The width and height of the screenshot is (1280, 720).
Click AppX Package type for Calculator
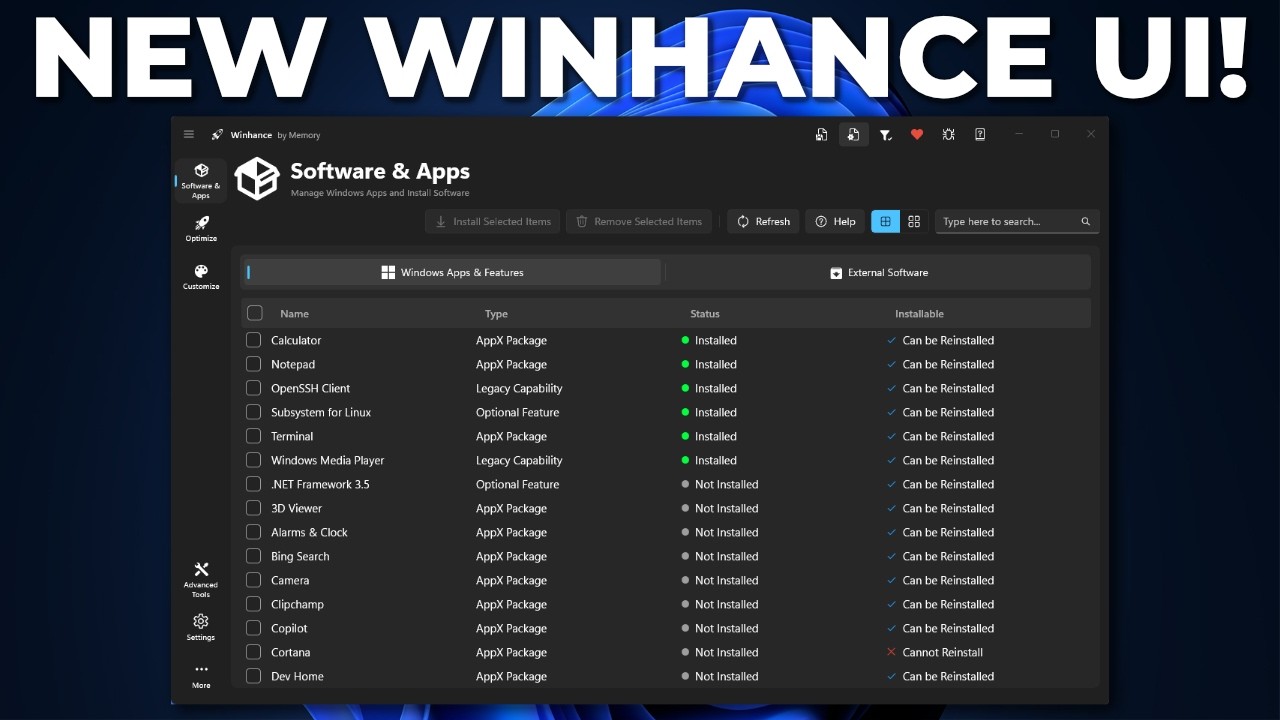[x=511, y=340]
